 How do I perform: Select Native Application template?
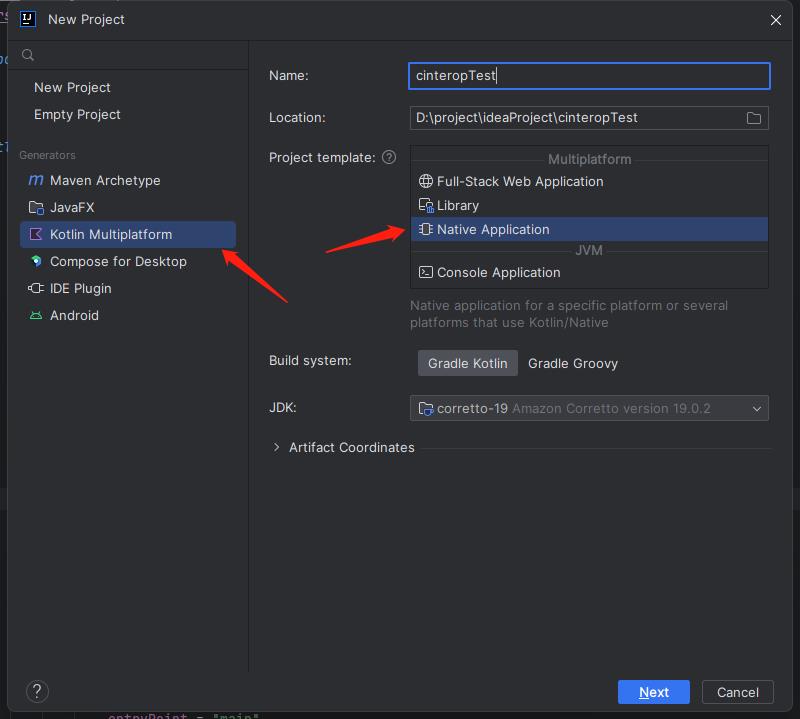pos(589,229)
